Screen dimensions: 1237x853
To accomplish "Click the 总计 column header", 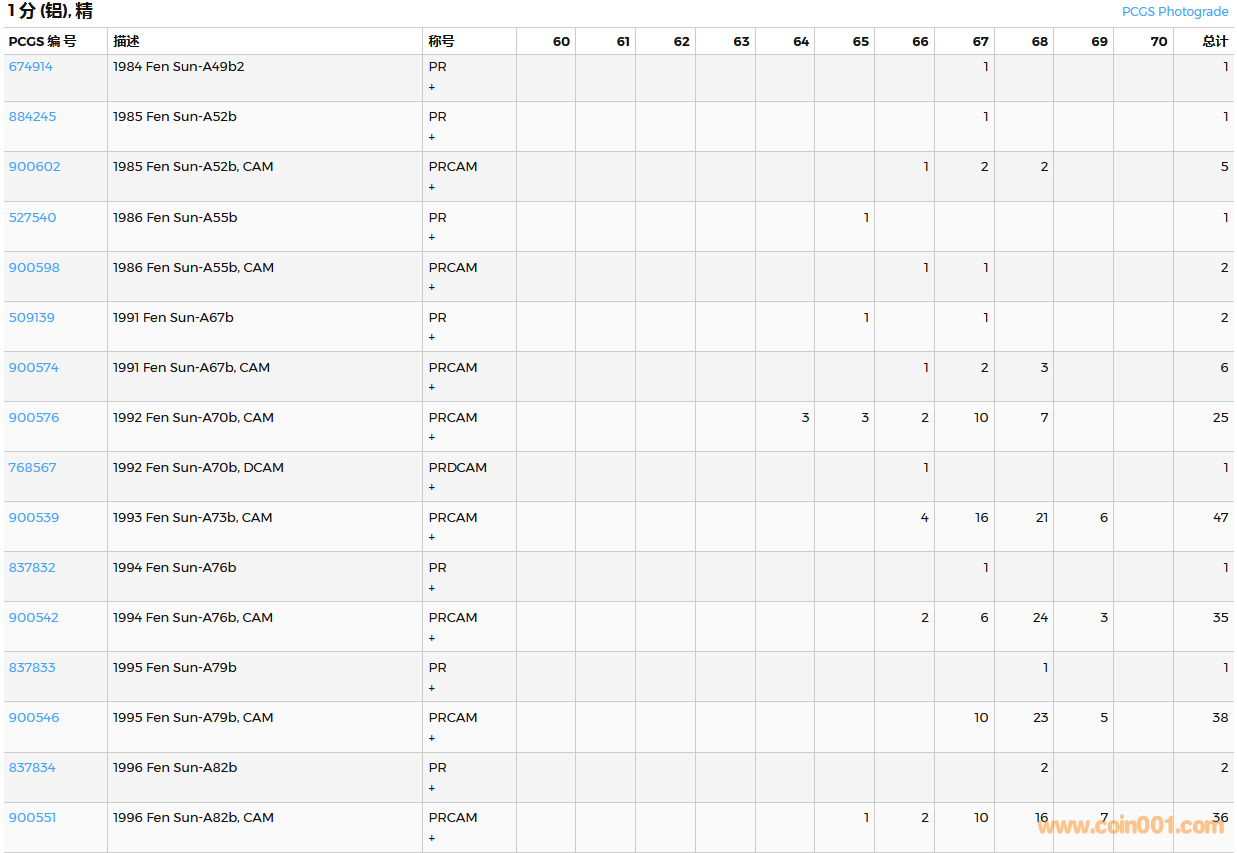I will (x=1215, y=42).
